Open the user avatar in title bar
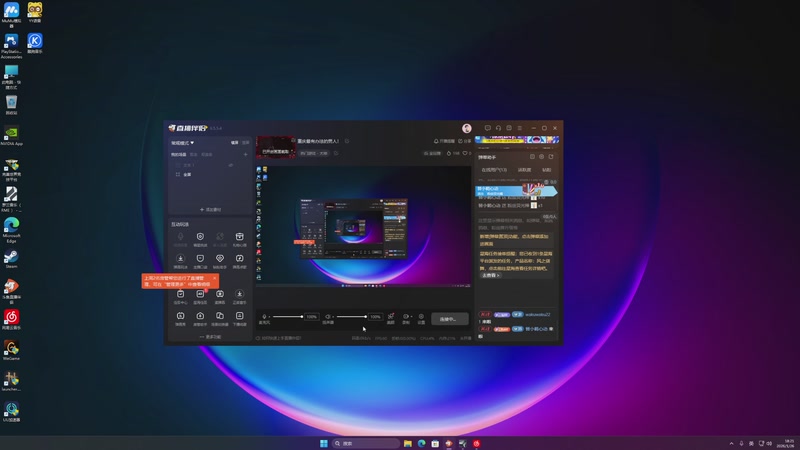Screen dimensions: 800x450 466,128
